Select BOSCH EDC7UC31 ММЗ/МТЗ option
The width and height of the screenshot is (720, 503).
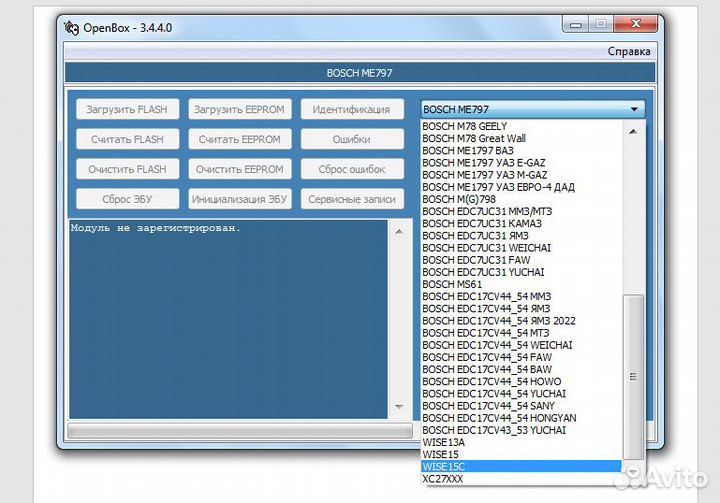(x=521, y=211)
